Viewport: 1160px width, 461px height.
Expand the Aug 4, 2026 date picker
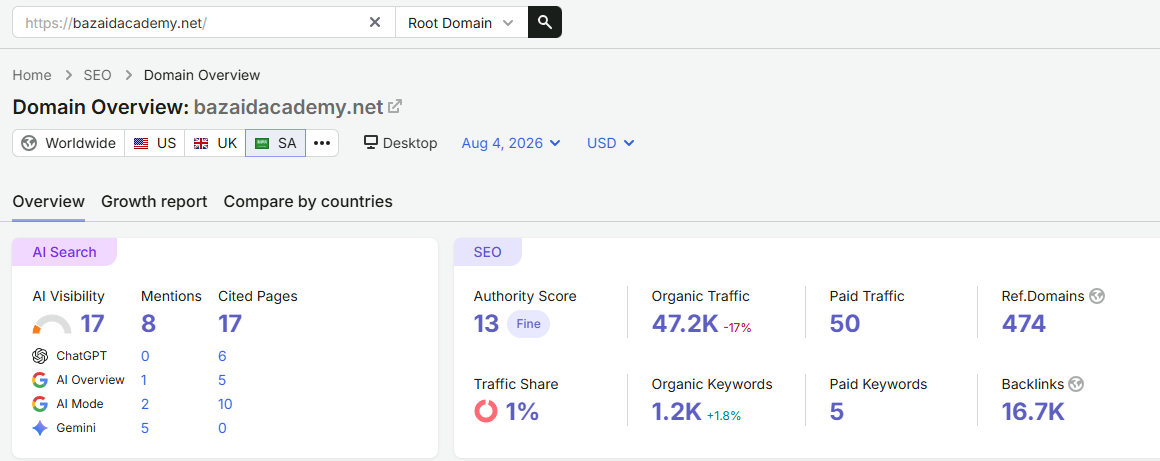click(511, 144)
